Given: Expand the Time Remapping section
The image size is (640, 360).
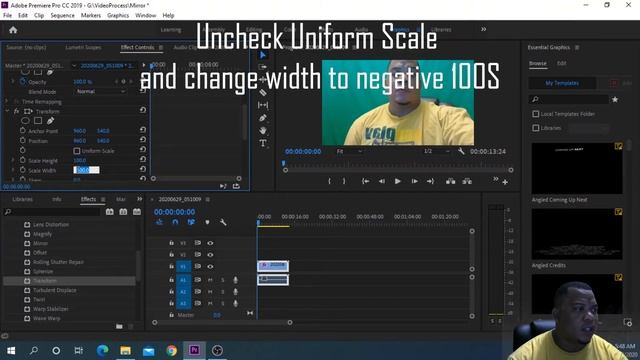Looking at the screenshot, I should (x=7, y=101).
